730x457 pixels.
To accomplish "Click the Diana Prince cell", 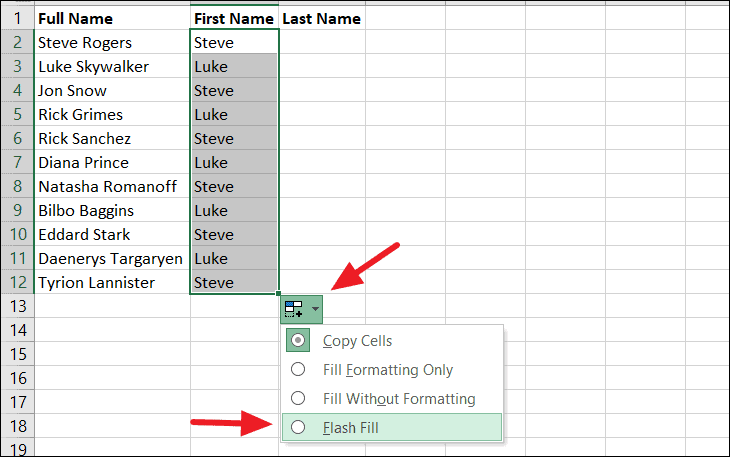I will tap(110, 163).
